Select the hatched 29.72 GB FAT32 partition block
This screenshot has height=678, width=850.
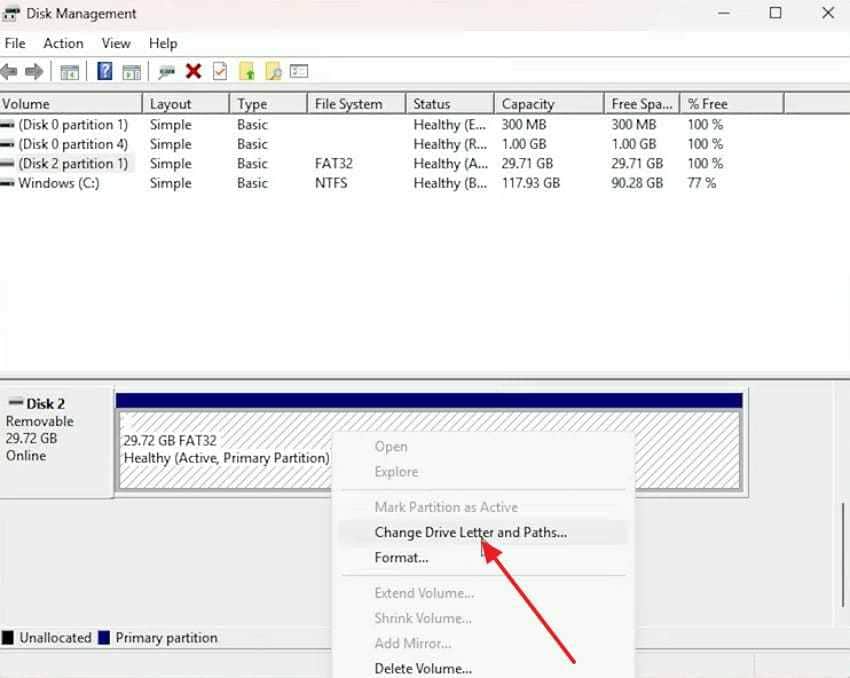click(x=429, y=450)
